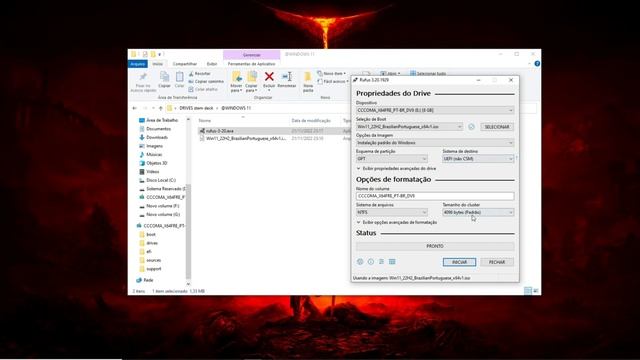Screen dimensions: 640x360
Task: Show the Rufus log icon
Action: [x=392, y=262]
